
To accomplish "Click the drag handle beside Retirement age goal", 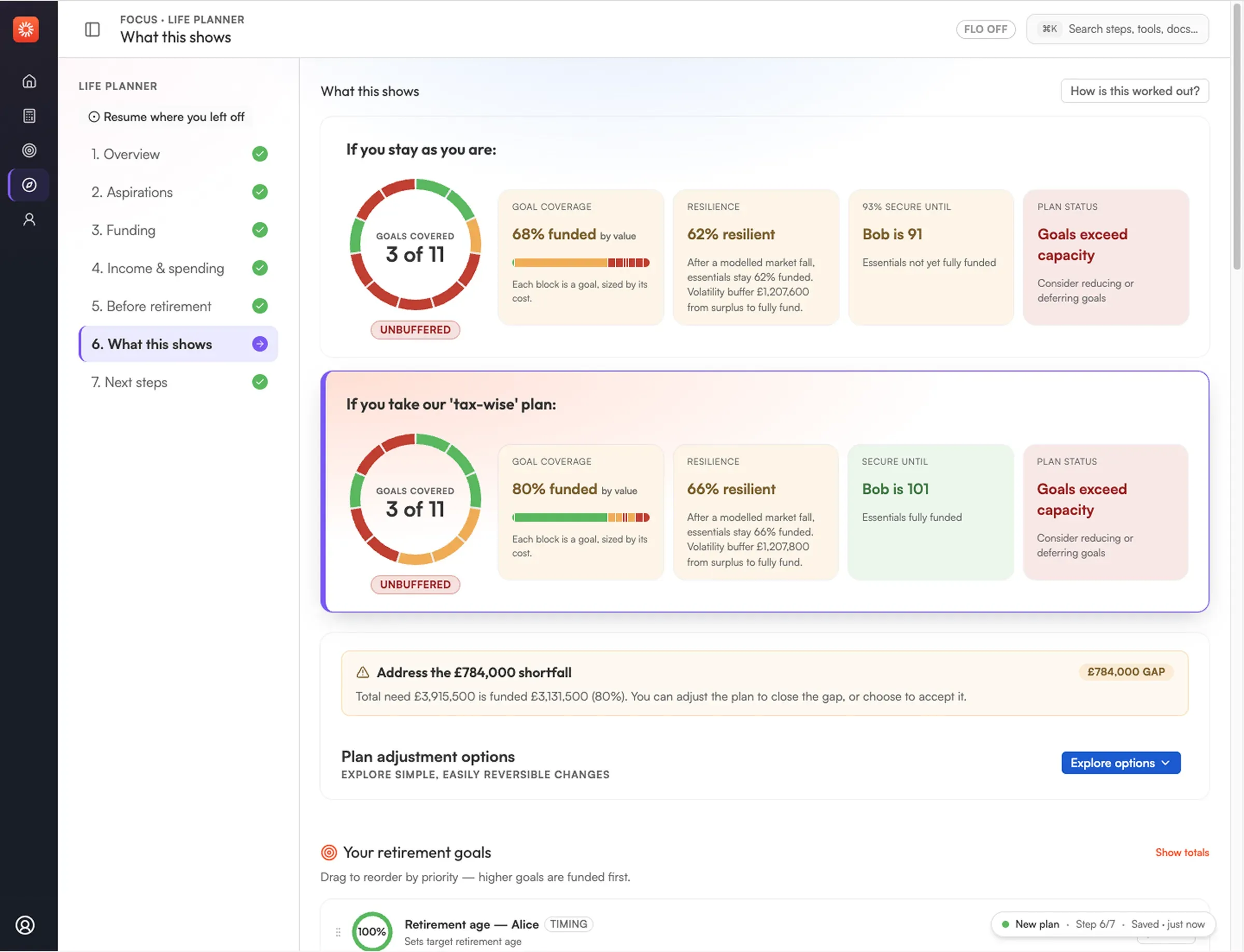I will point(338,932).
